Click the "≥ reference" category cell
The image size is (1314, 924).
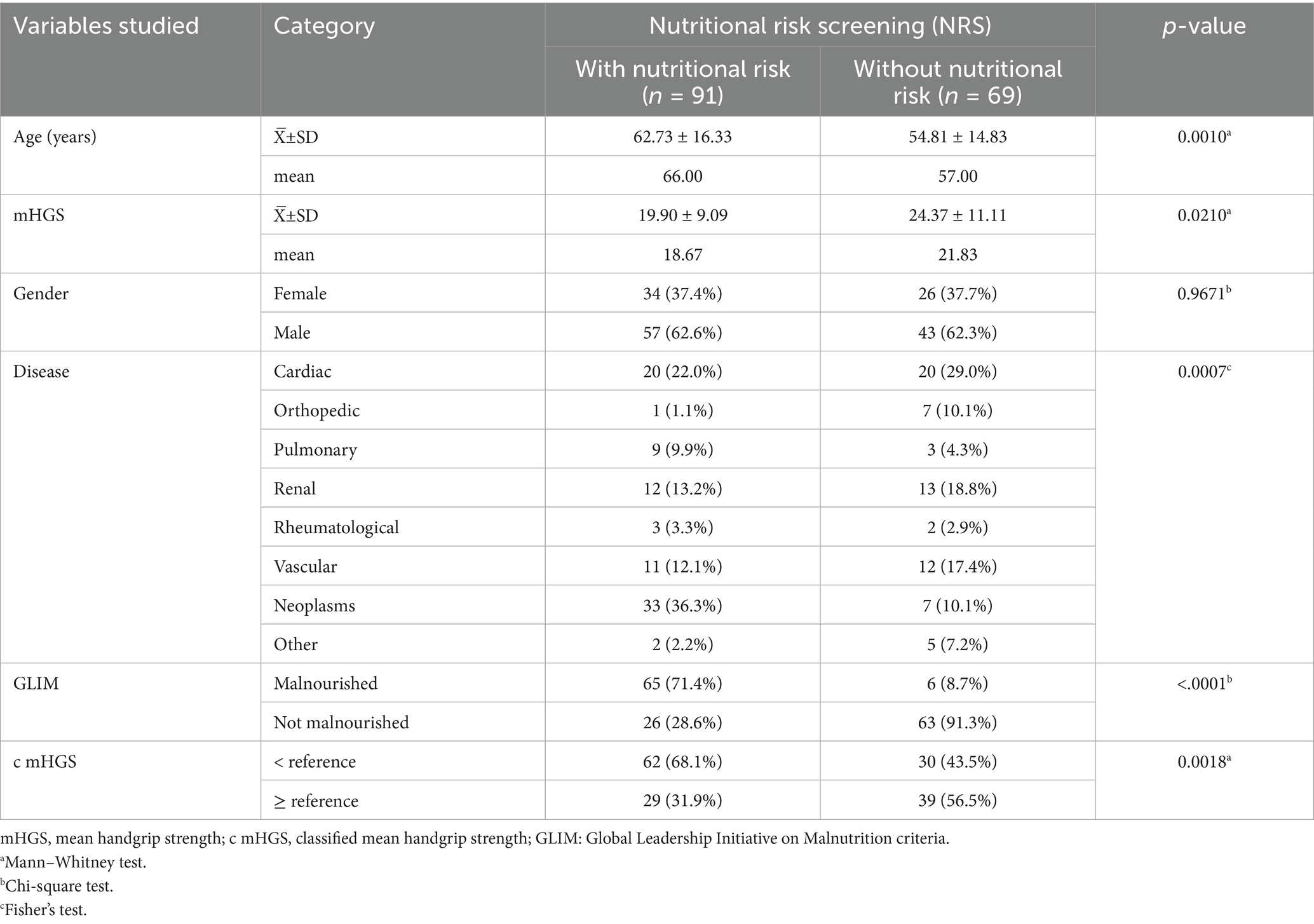pyautogui.click(x=316, y=801)
